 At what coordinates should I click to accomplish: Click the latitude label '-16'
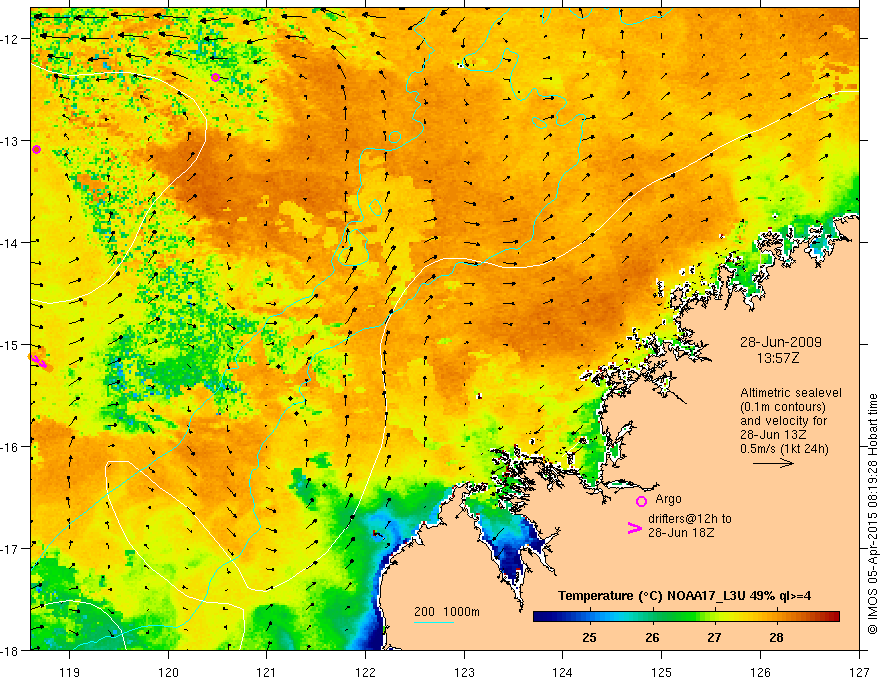pyautogui.click(x=11, y=447)
